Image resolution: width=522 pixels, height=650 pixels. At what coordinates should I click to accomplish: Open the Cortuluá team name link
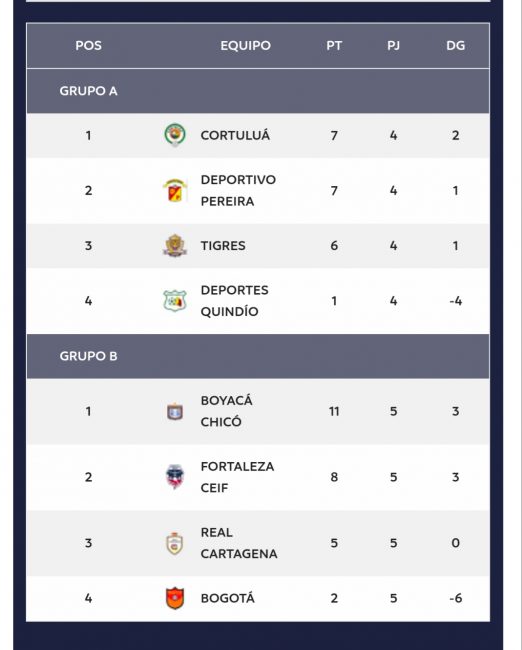point(235,136)
